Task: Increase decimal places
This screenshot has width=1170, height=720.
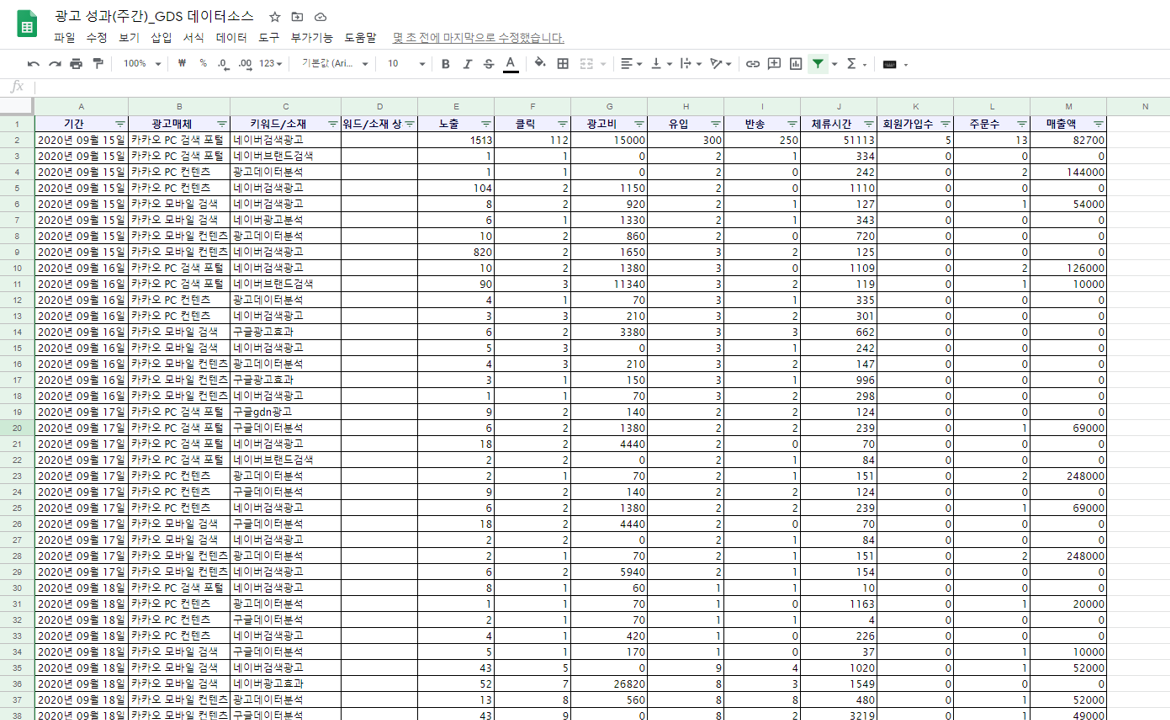Action: click(x=245, y=64)
